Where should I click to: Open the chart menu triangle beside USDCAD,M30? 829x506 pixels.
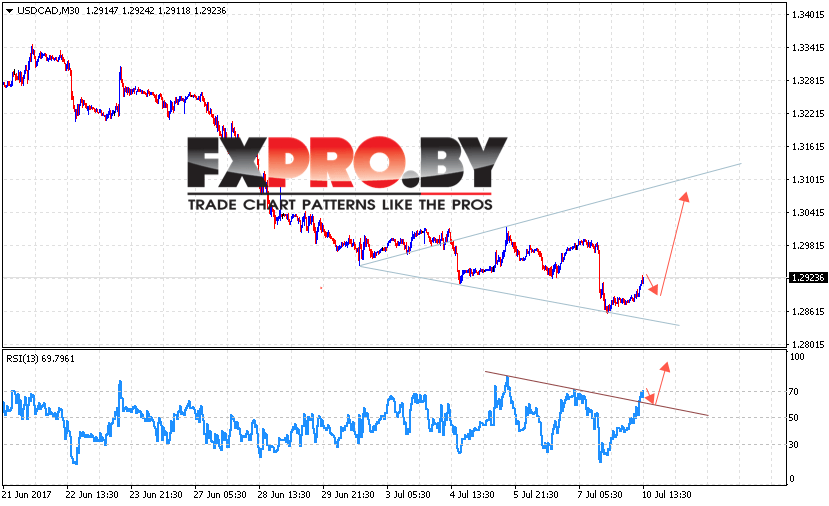coord(9,11)
